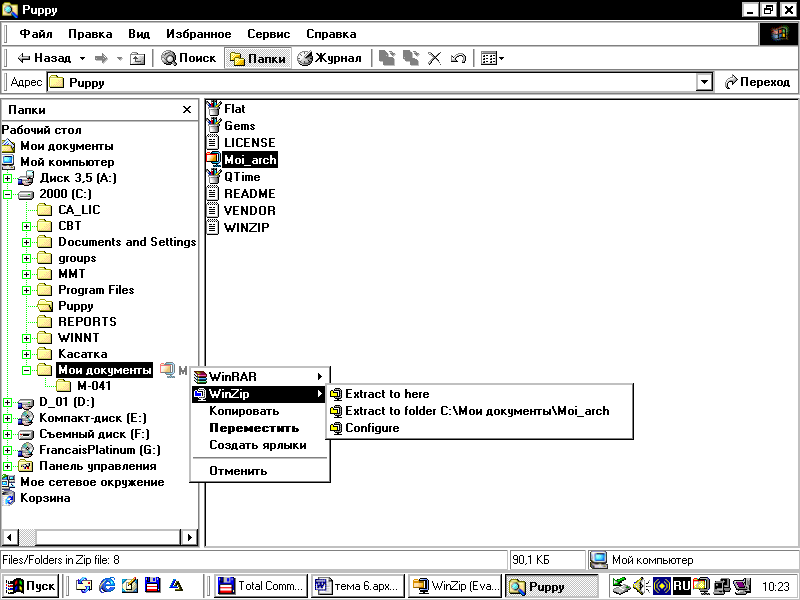Choose Configure in WinZip submenu
The image size is (800, 600).
(480, 428)
